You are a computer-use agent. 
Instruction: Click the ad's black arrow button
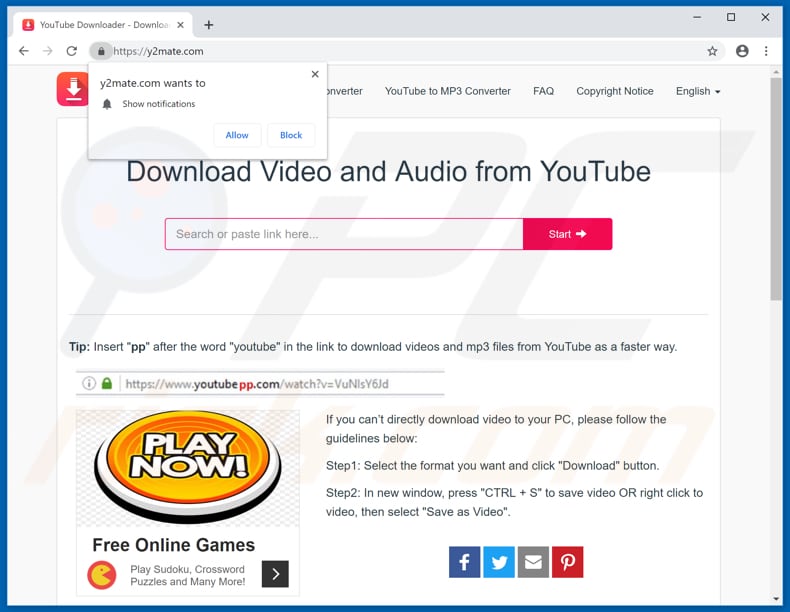(275, 574)
